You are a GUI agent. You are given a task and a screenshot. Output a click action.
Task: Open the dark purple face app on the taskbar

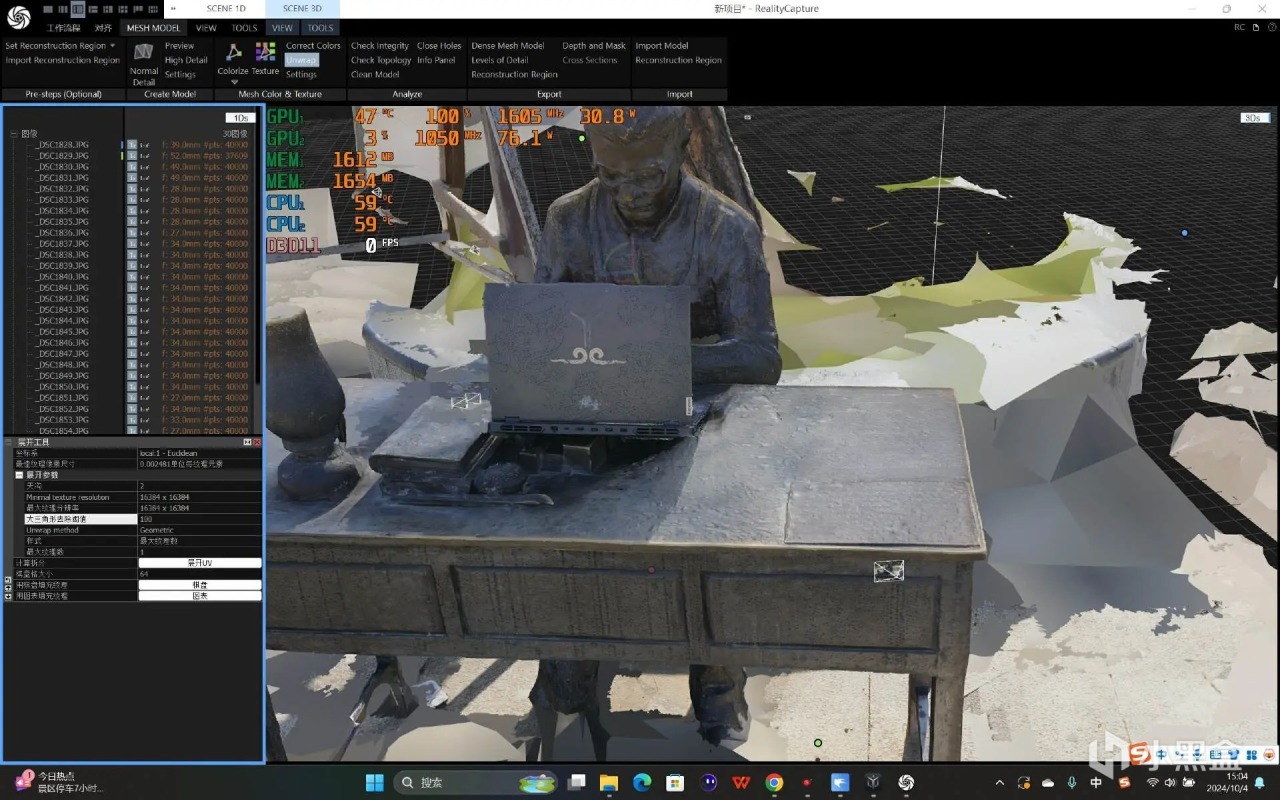point(708,782)
